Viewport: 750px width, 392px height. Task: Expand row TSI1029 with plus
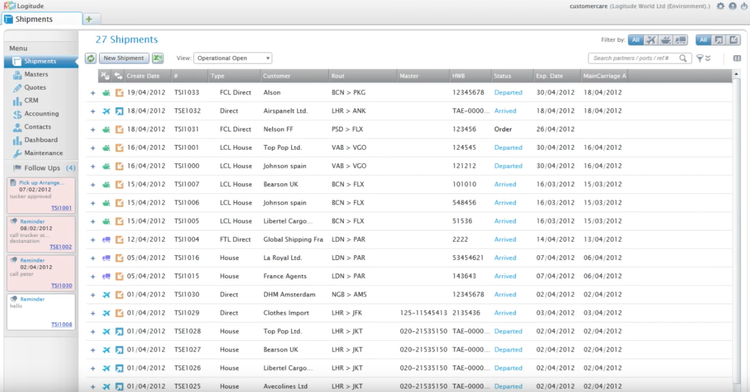pos(93,314)
